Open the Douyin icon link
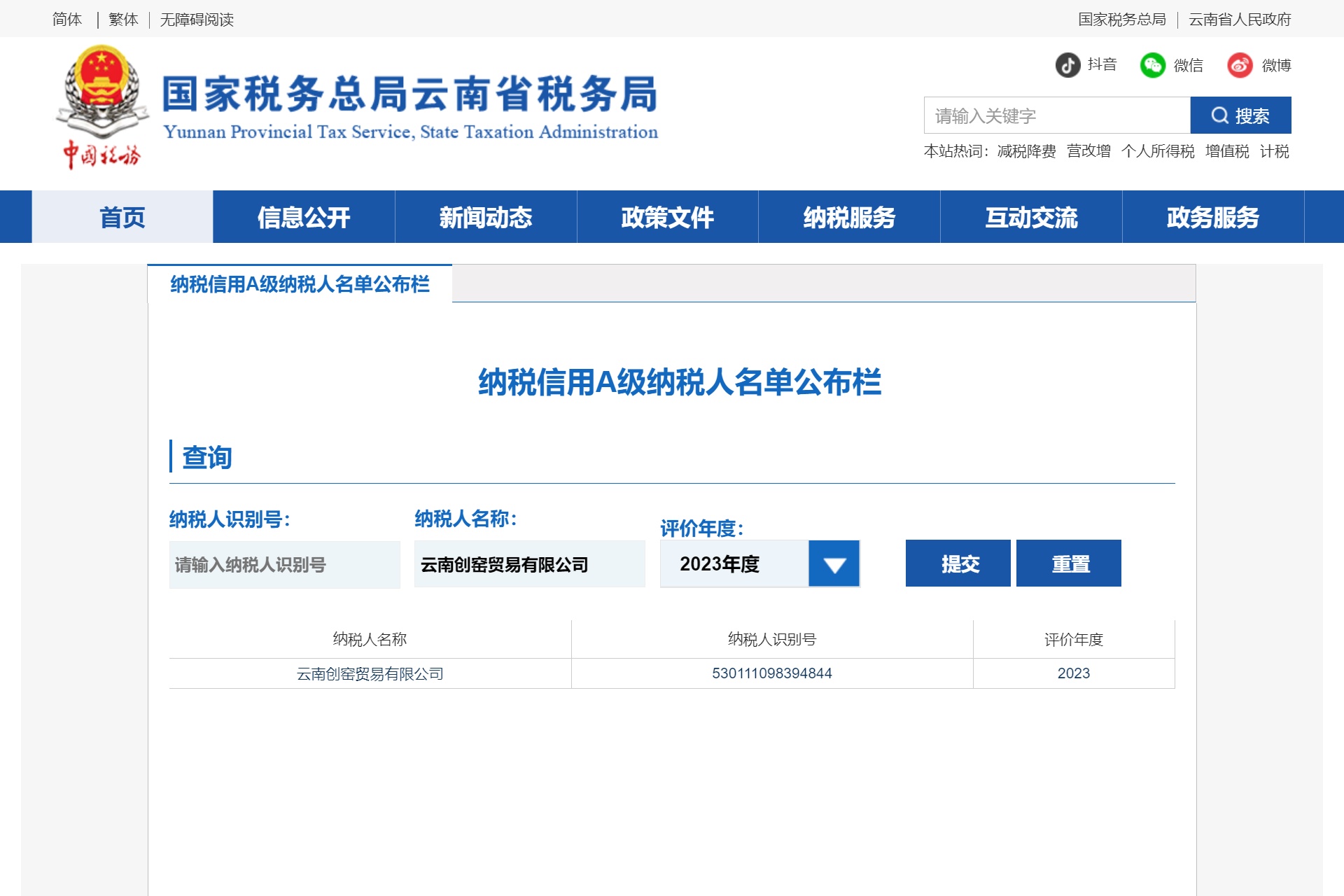The height and width of the screenshot is (896, 1344). (1067, 65)
